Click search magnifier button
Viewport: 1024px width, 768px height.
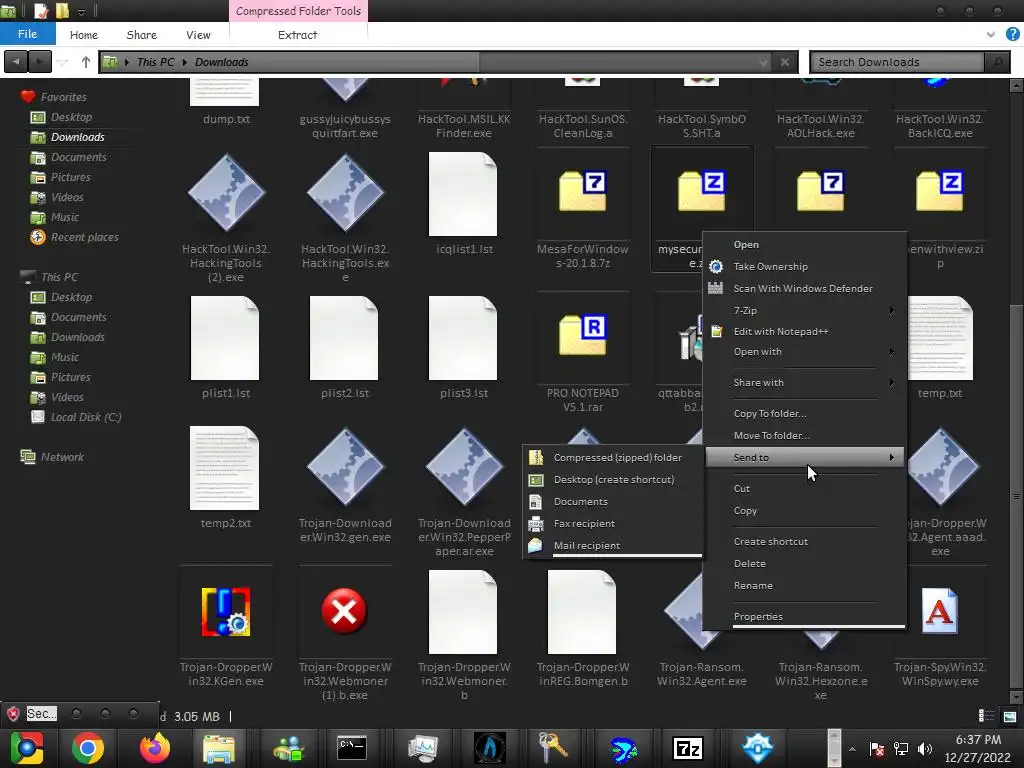(997, 62)
